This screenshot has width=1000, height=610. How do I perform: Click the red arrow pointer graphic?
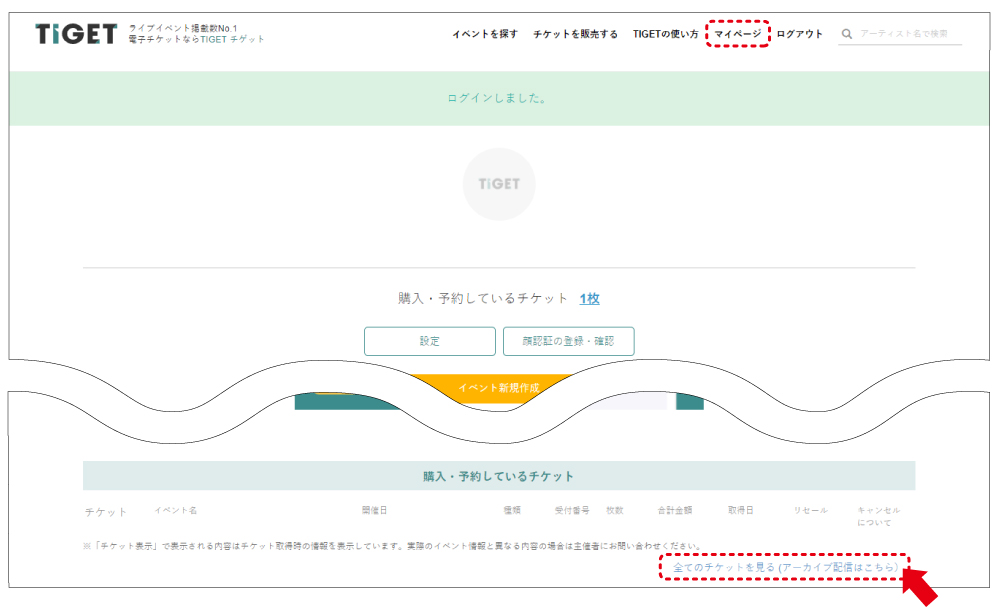point(921,587)
